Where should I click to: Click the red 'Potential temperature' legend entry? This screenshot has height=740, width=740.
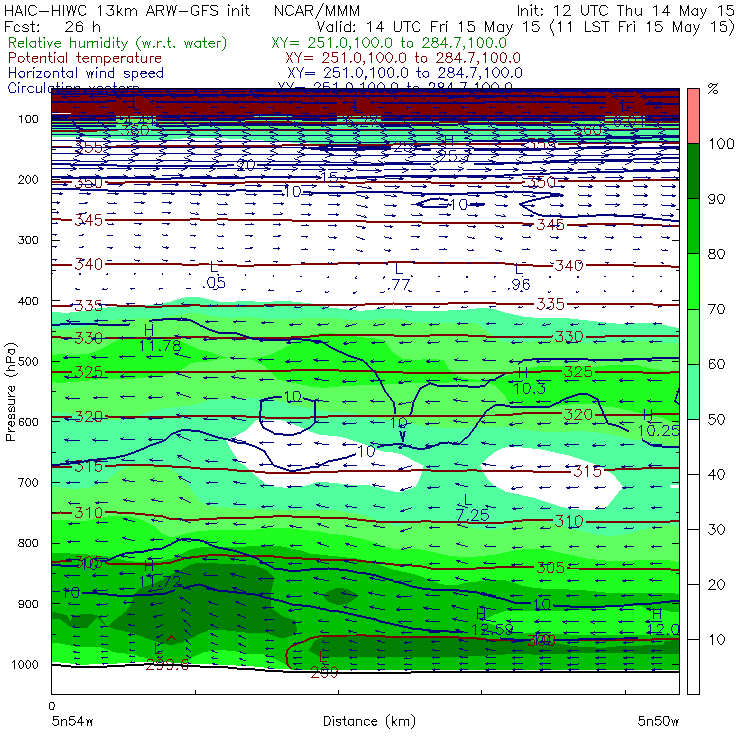(x=85, y=58)
